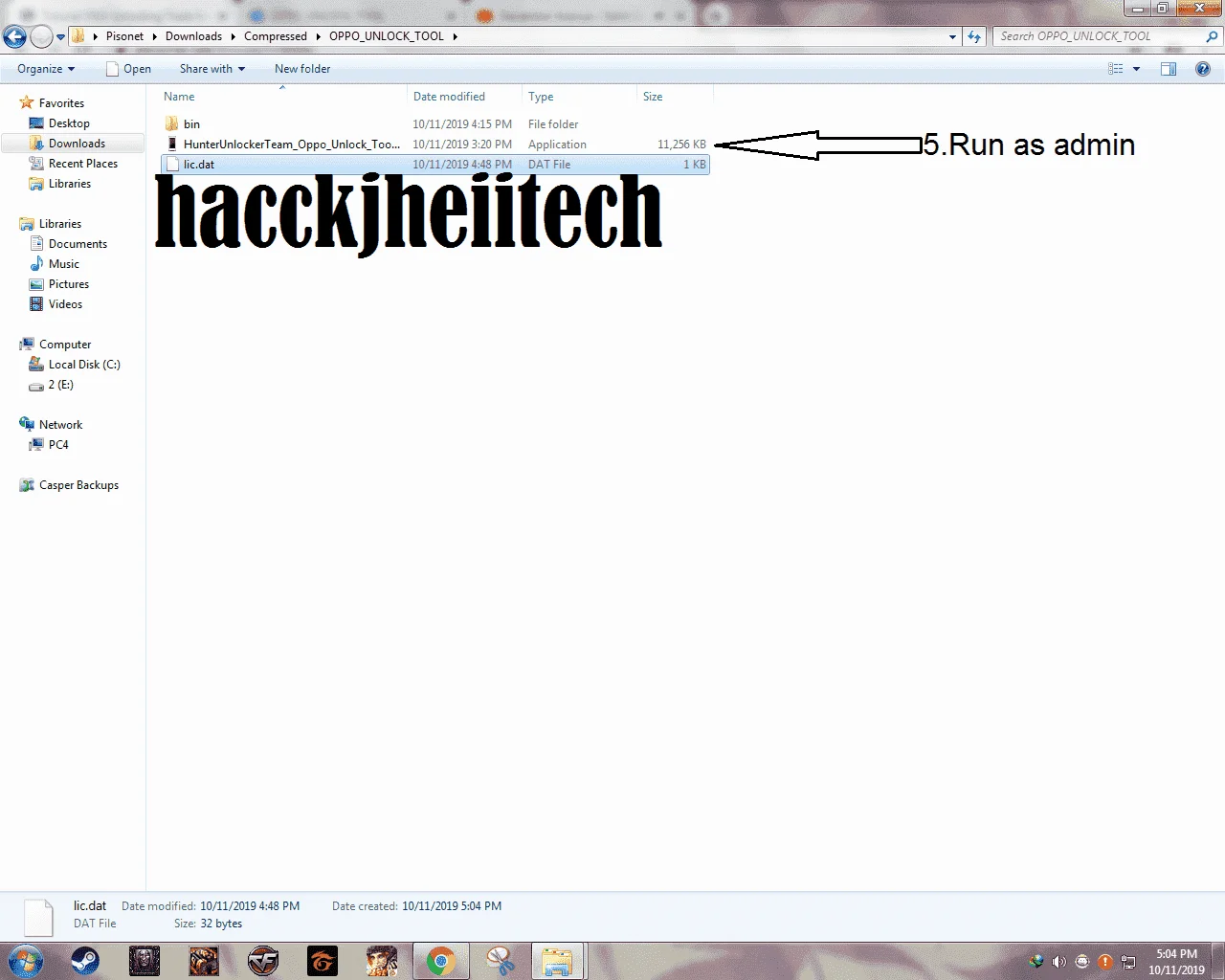Open Downloads in Favorites
1225x980 pixels.
tap(77, 144)
